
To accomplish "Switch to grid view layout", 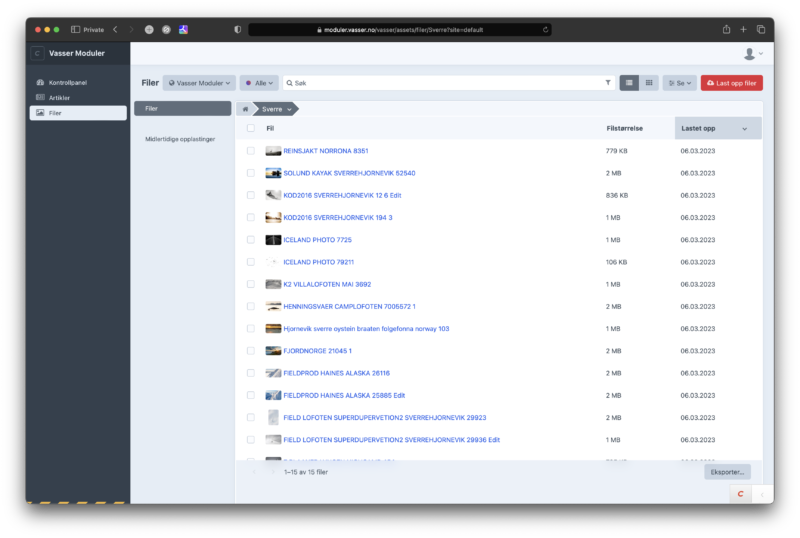I will (648, 83).
